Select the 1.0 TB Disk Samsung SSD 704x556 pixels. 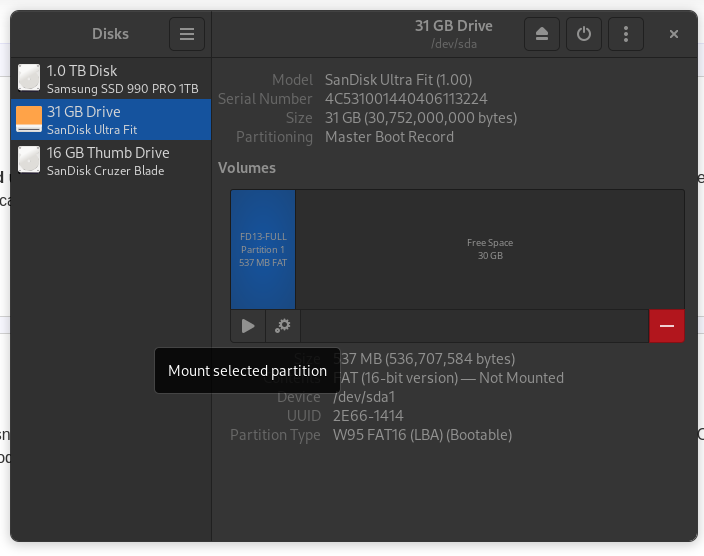(111, 79)
